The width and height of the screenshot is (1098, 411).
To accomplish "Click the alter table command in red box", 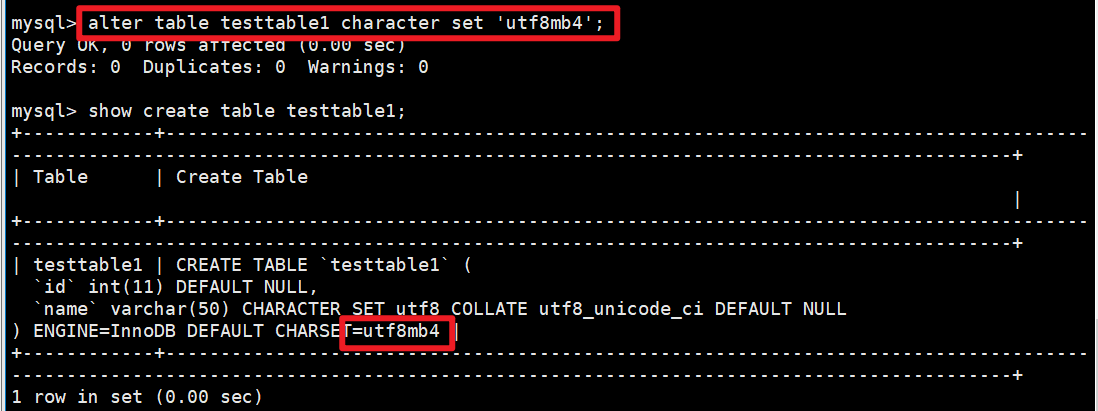I will click(x=346, y=23).
